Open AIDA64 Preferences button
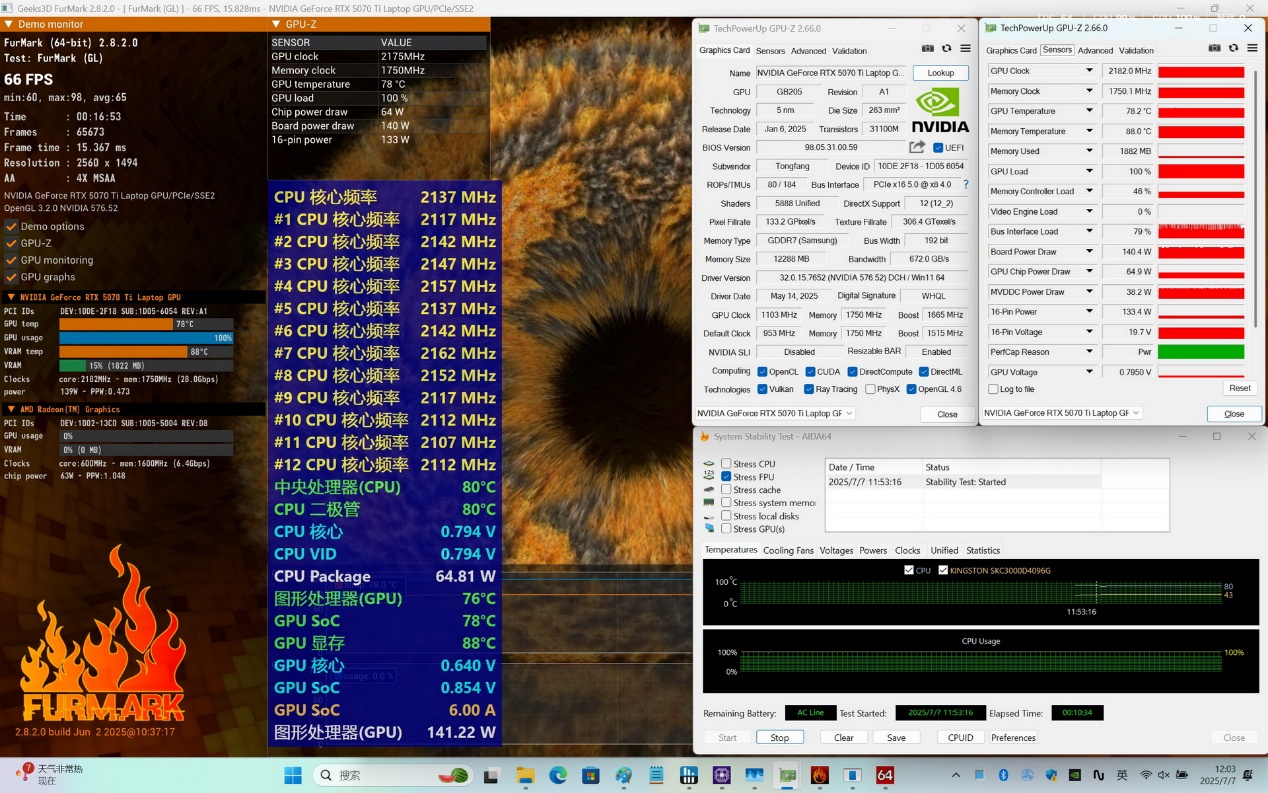Image resolution: width=1268 pixels, height=793 pixels. point(1013,738)
